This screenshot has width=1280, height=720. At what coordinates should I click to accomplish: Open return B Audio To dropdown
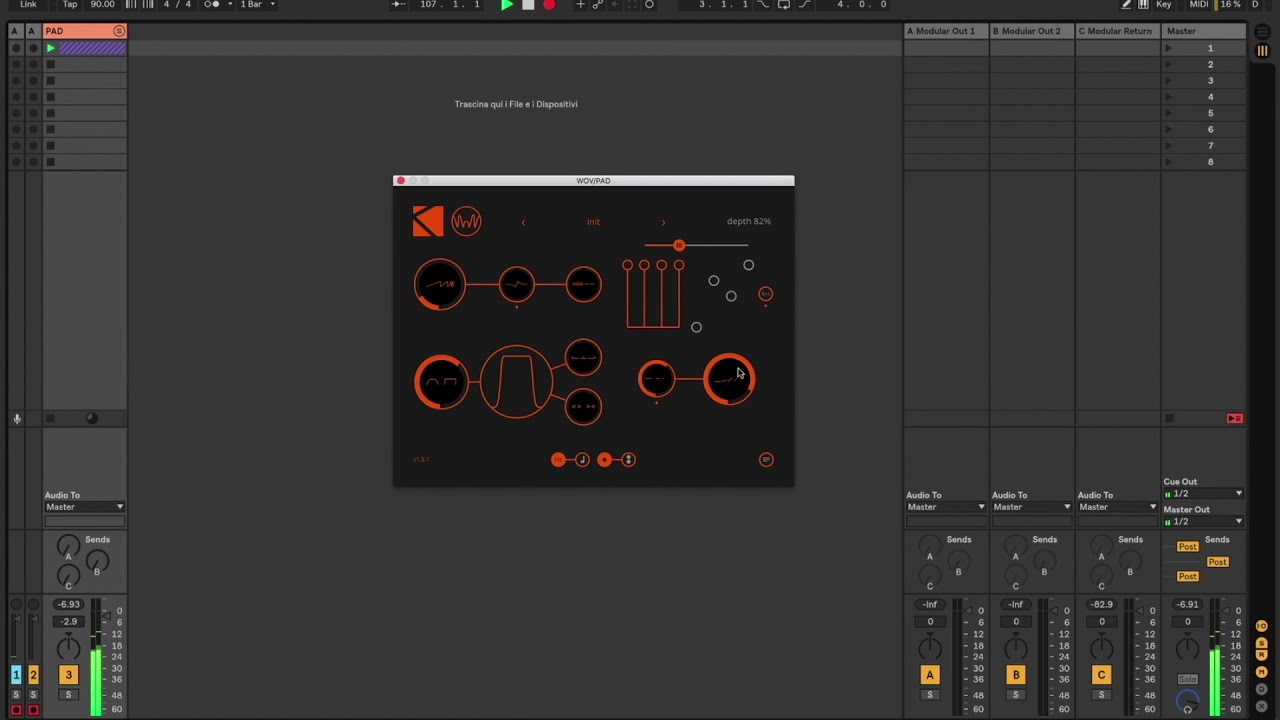pyautogui.click(x=1032, y=507)
